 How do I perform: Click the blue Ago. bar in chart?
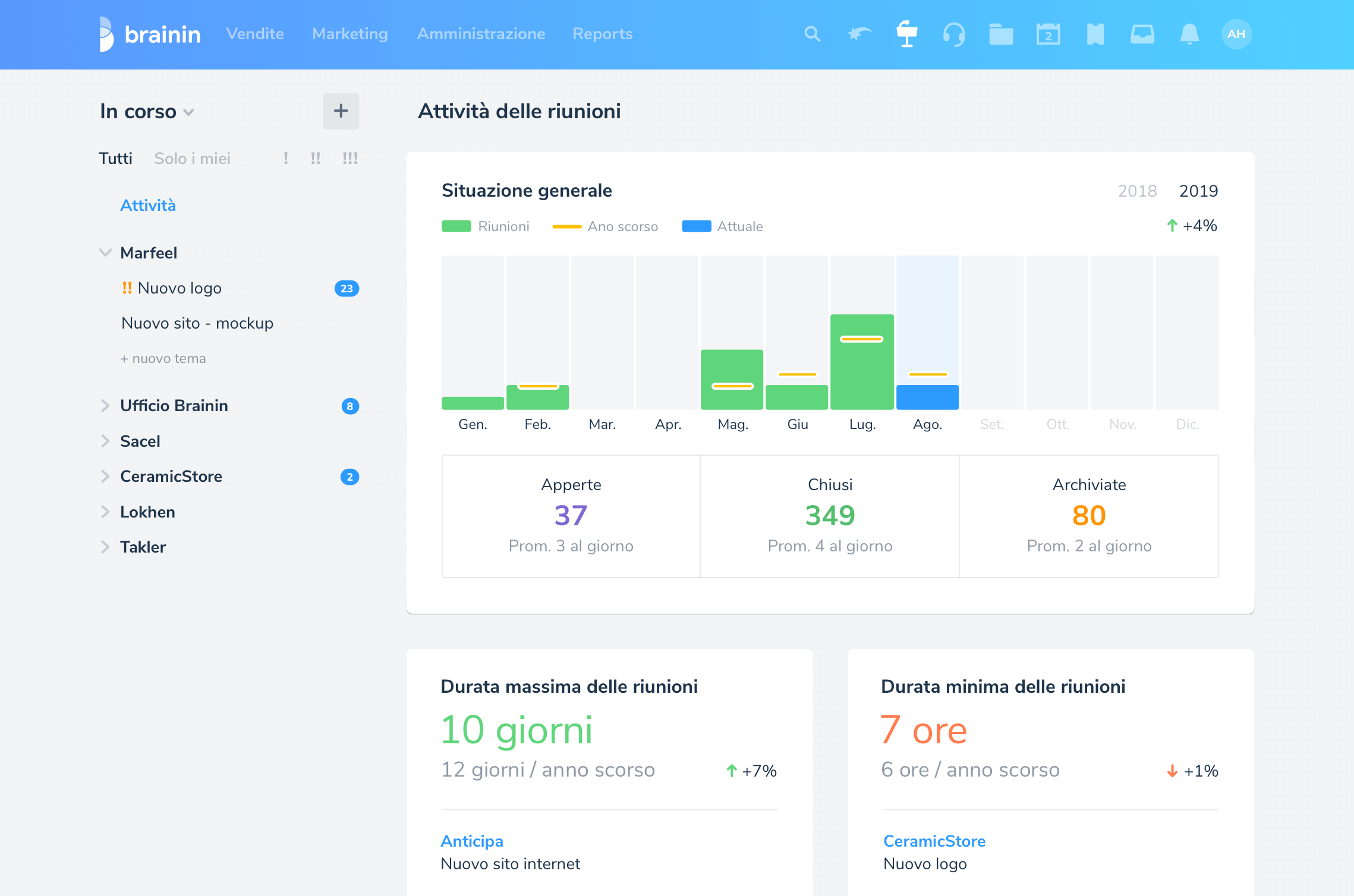[x=927, y=397]
